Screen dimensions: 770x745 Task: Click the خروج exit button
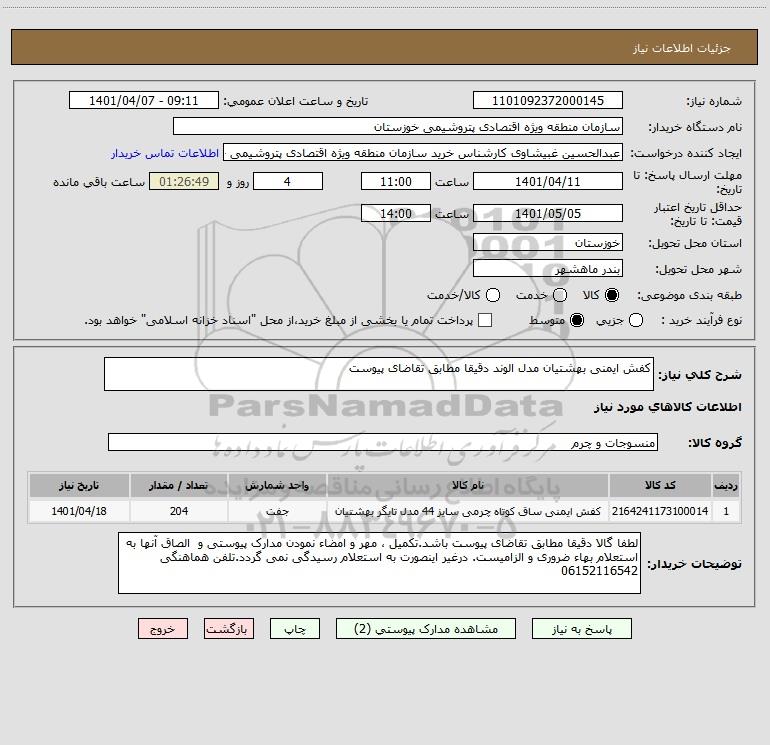(163, 629)
